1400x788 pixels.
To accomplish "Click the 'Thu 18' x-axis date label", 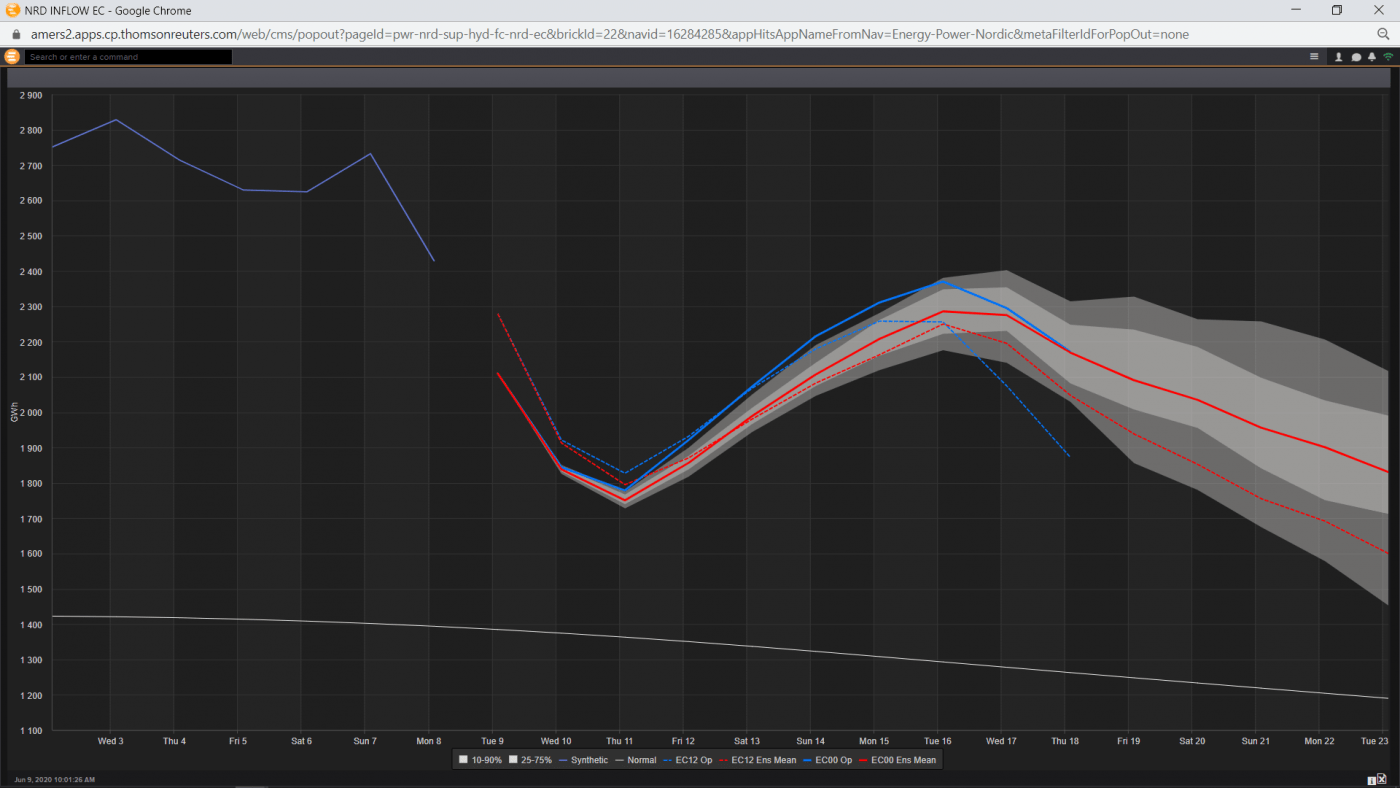I will coord(1065,741).
